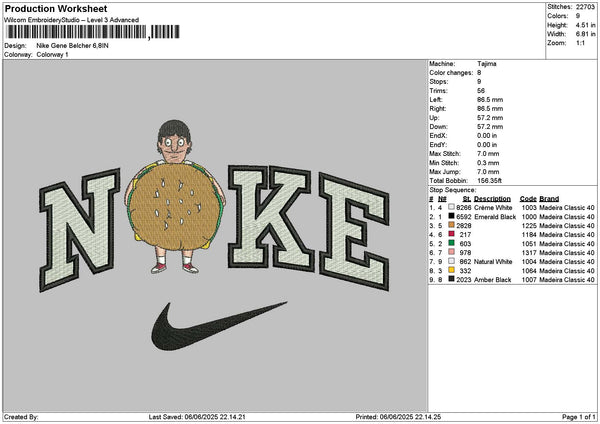Click the barcode under the worksheet title

click(x=93, y=32)
